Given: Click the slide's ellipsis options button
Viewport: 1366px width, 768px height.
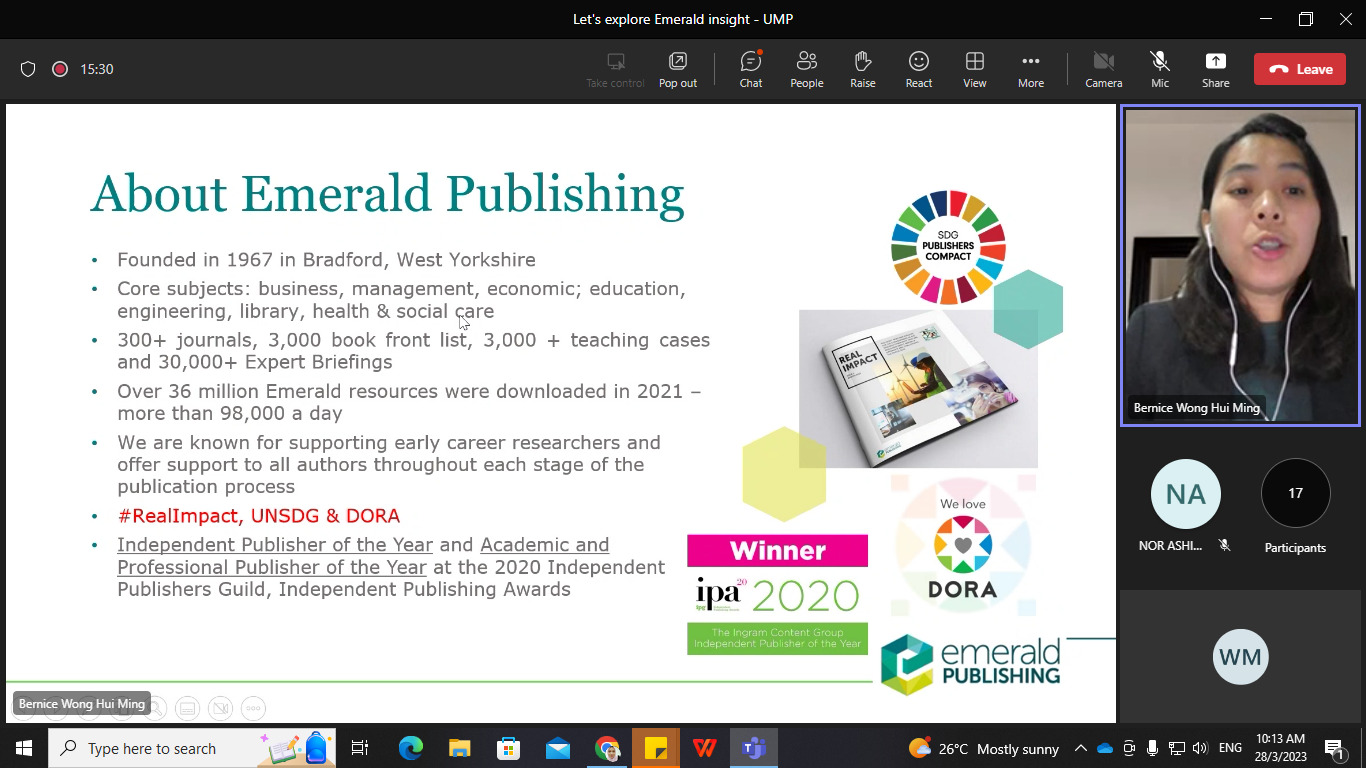Looking at the screenshot, I should click(x=254, y=707).
